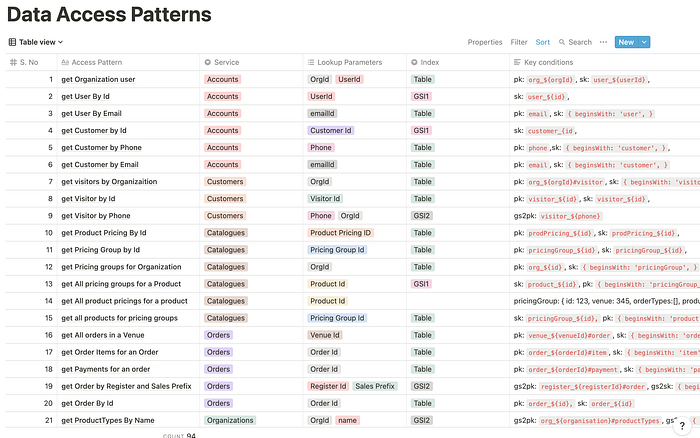
Task: Click the 'name' tag in row 21
Action: coord(347,420)
